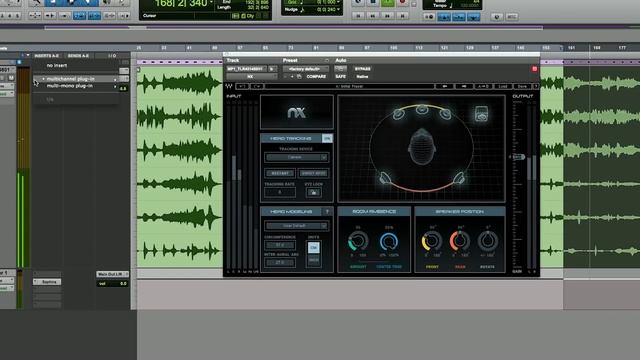Open the track selector dropdown in plugin header
Screen dimensions: 640x360
click(247, 69)
